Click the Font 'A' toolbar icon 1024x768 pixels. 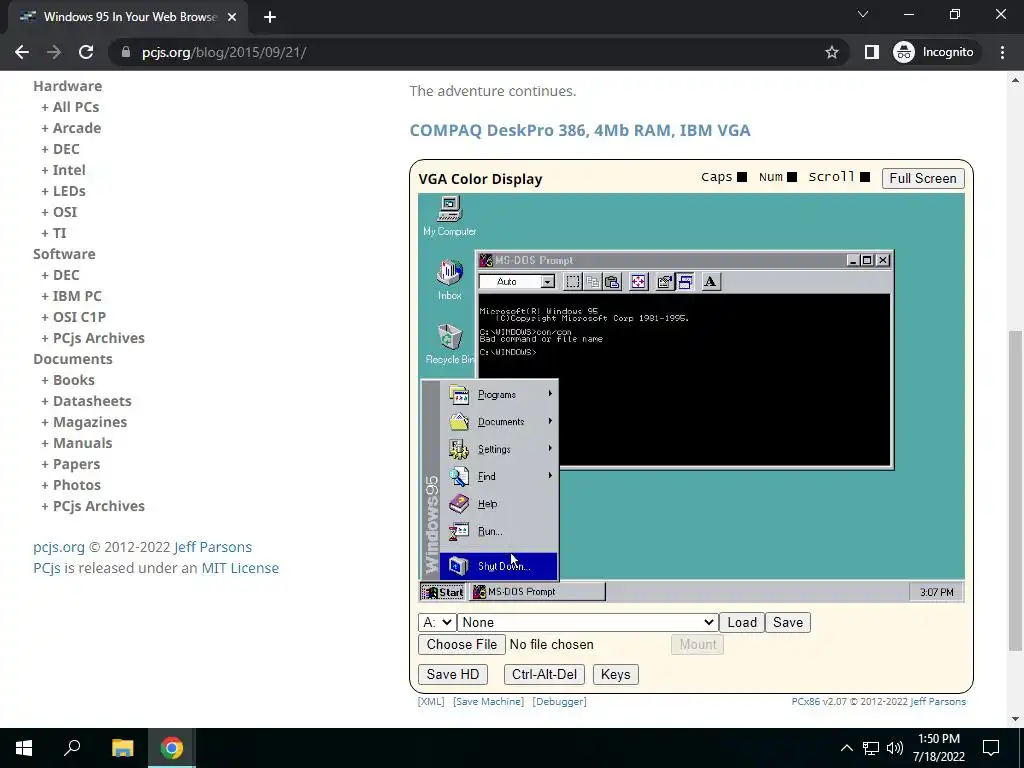pos(711,281)
